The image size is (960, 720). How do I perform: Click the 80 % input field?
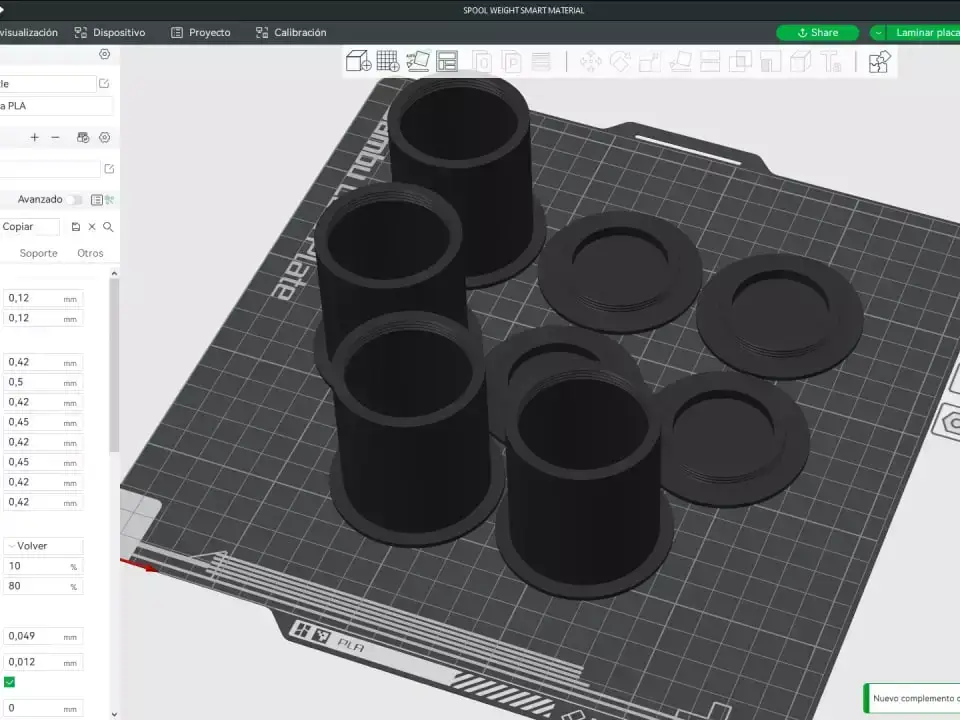tap(43, 586)
